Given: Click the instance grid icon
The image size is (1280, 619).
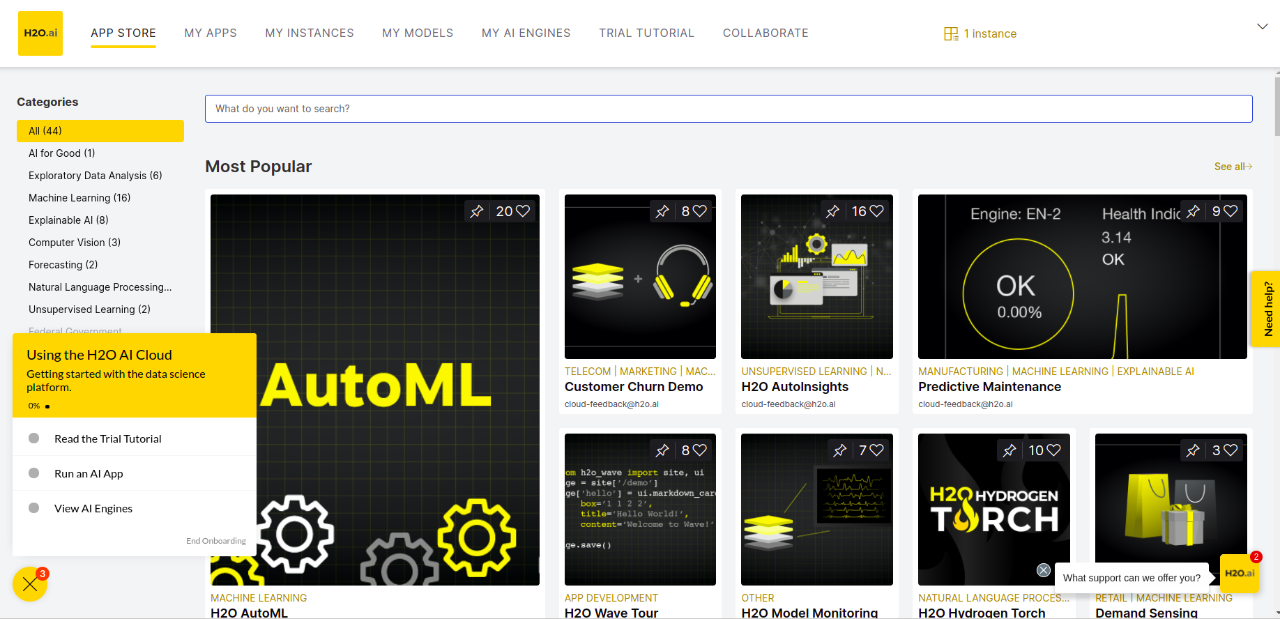Looking at the screenshot, I should [951, 34].
